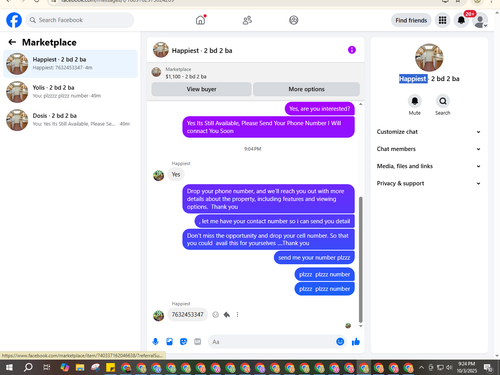The height and width of the screenshot is (375, 500).
Task: React to the 7632453347 message
Action: (x=216, y=314)
